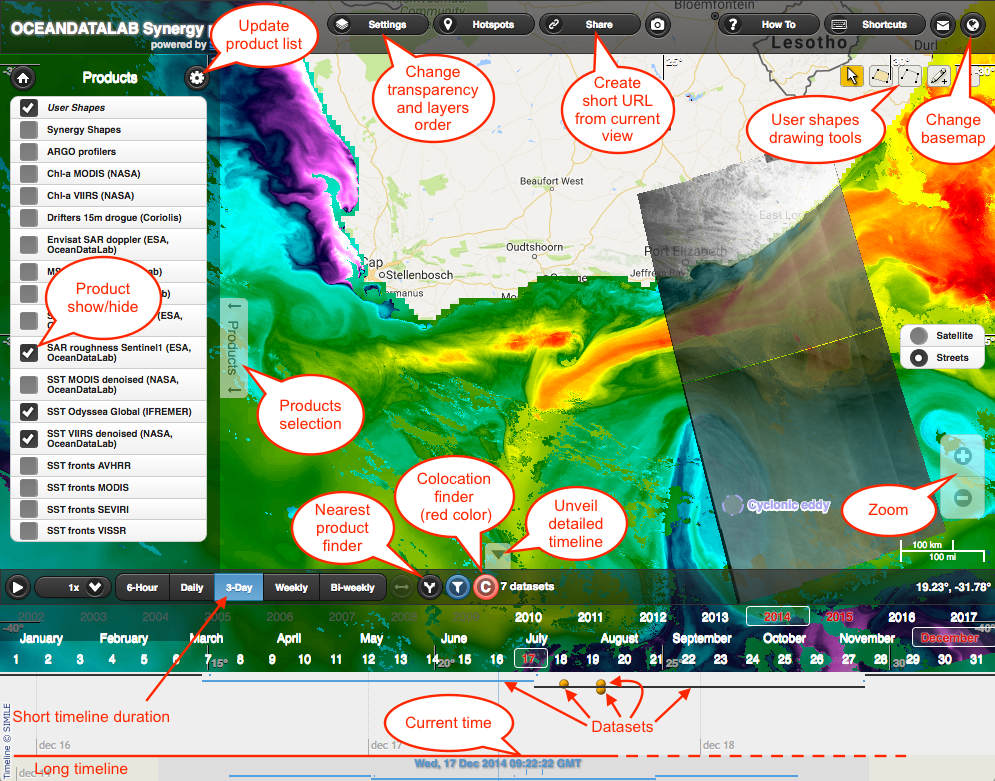Image resolution: width=995 pixels, height=781 pixels.
Task: Click Share to create short URL
Action: (590, 25)
